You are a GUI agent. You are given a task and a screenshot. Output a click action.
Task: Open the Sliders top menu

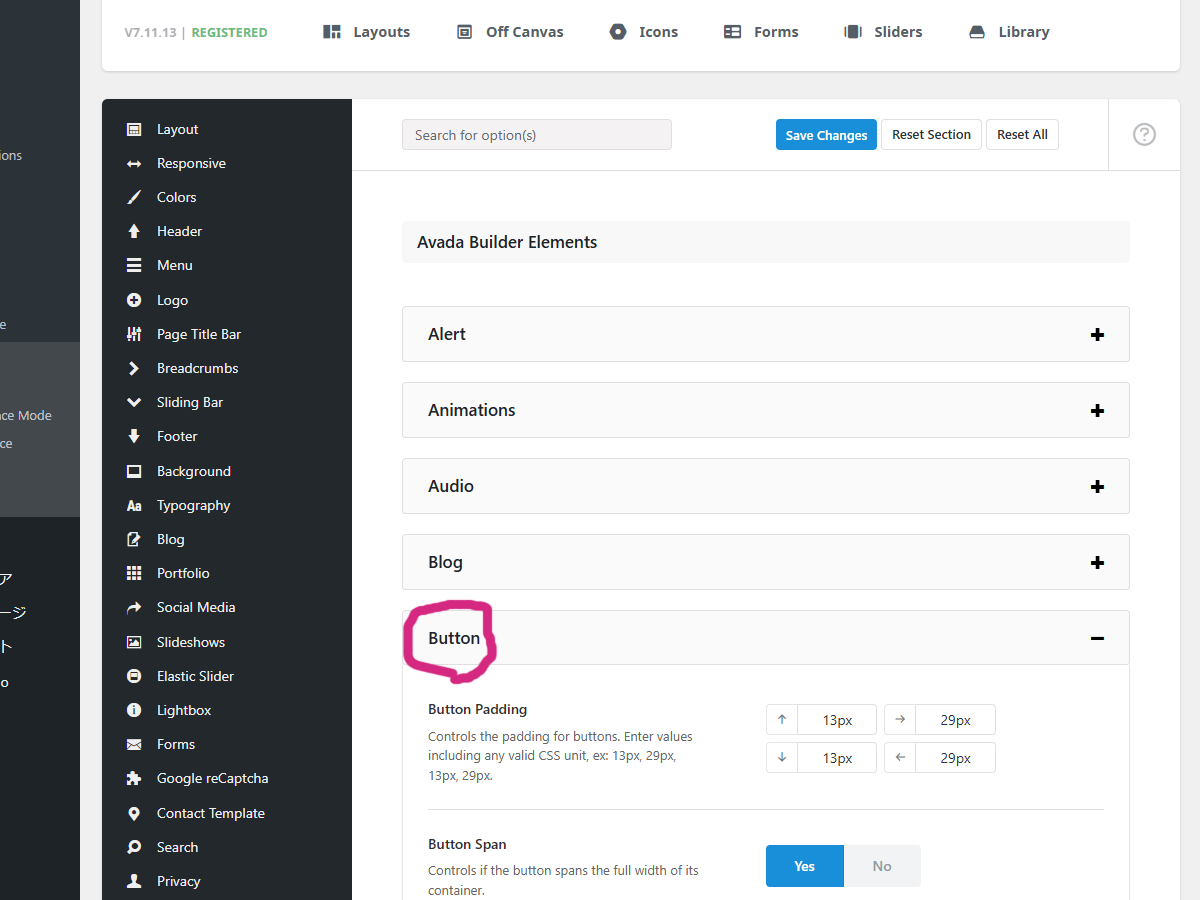[883, 32]
